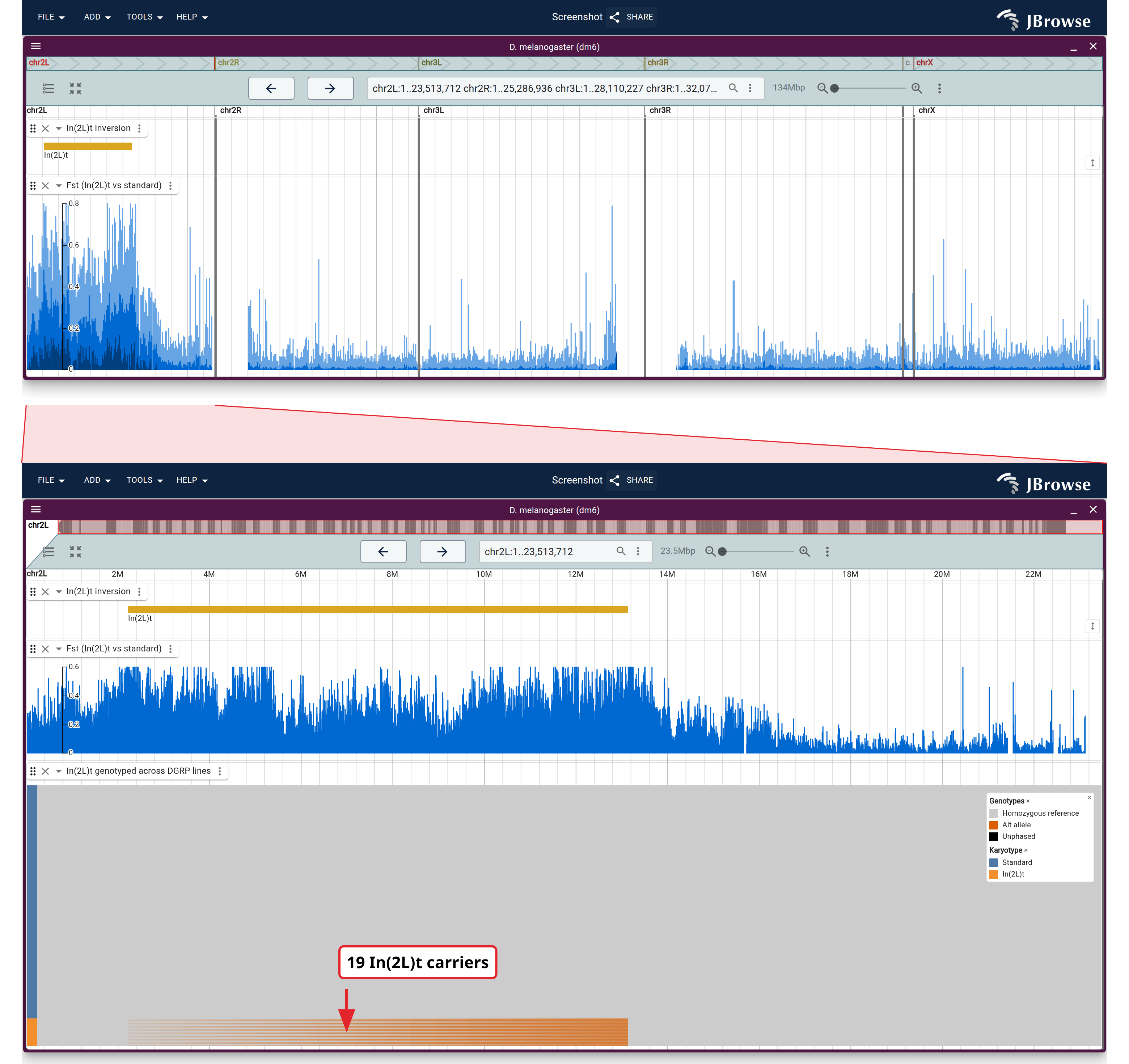This screenshot has height=1064, width=1129.
Task: Open track selector in top view
Action: pos(49,88)
